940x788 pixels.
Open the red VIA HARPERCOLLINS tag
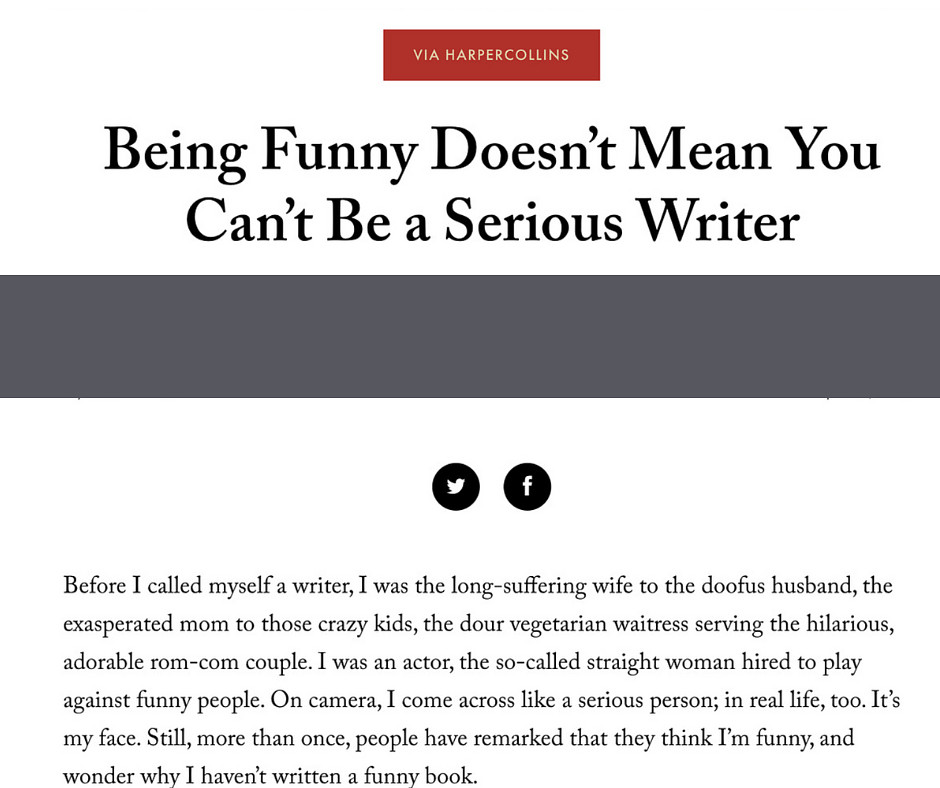point(492,55)
